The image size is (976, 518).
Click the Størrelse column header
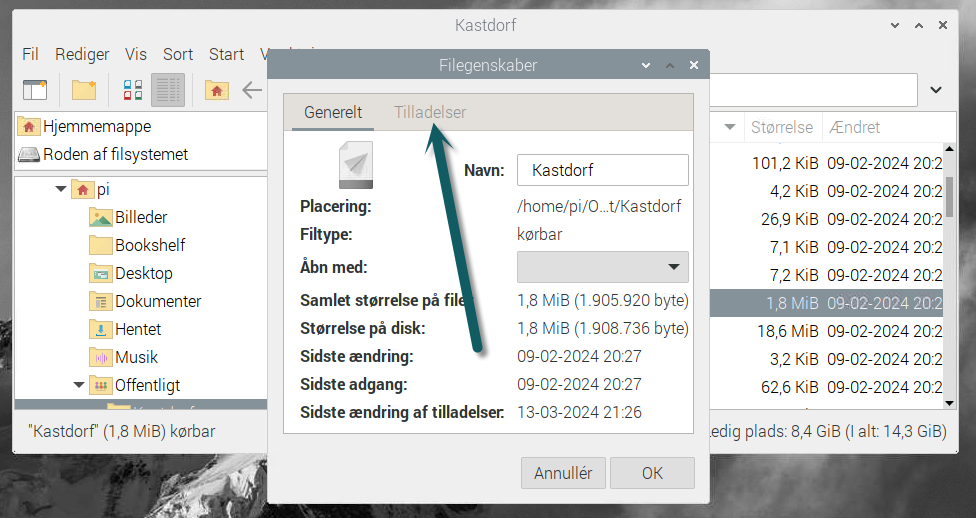[780, 127]
